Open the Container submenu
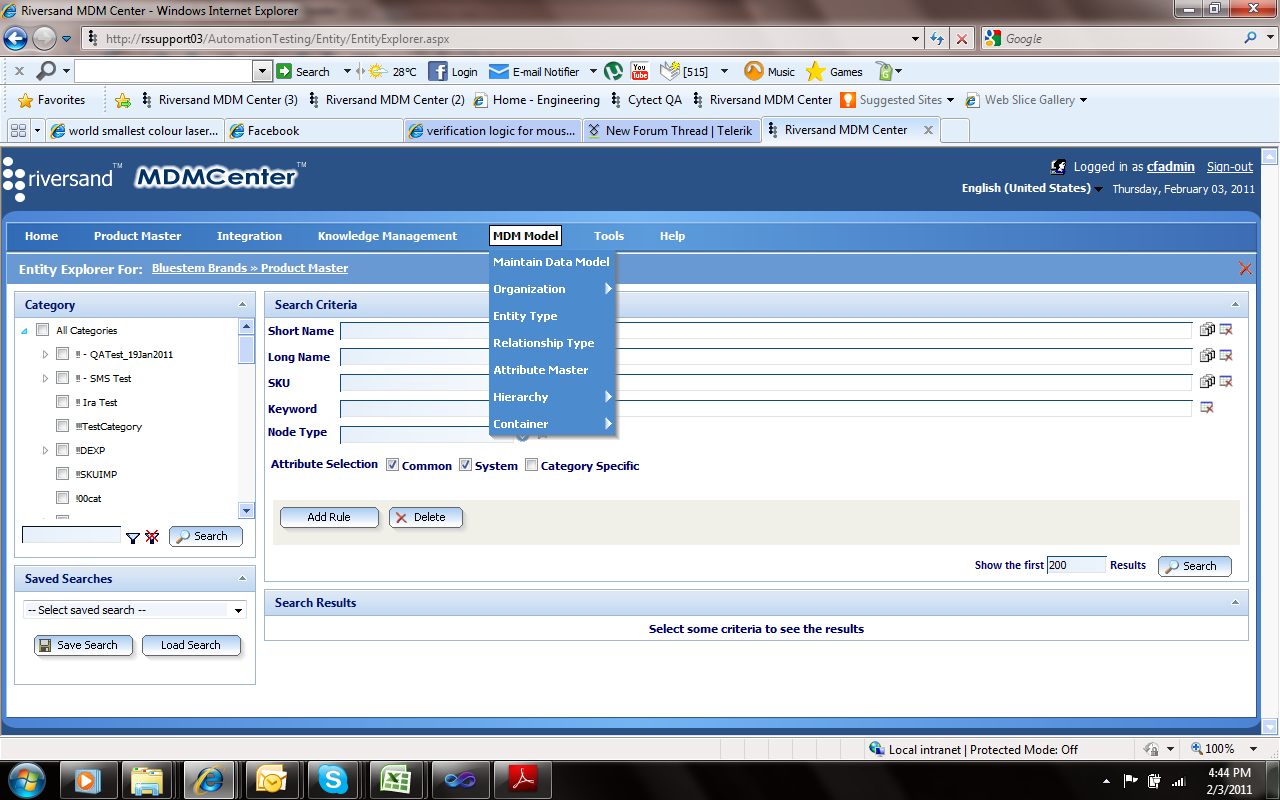Viewport: 1280px width, 800px height. coord(553,424)
